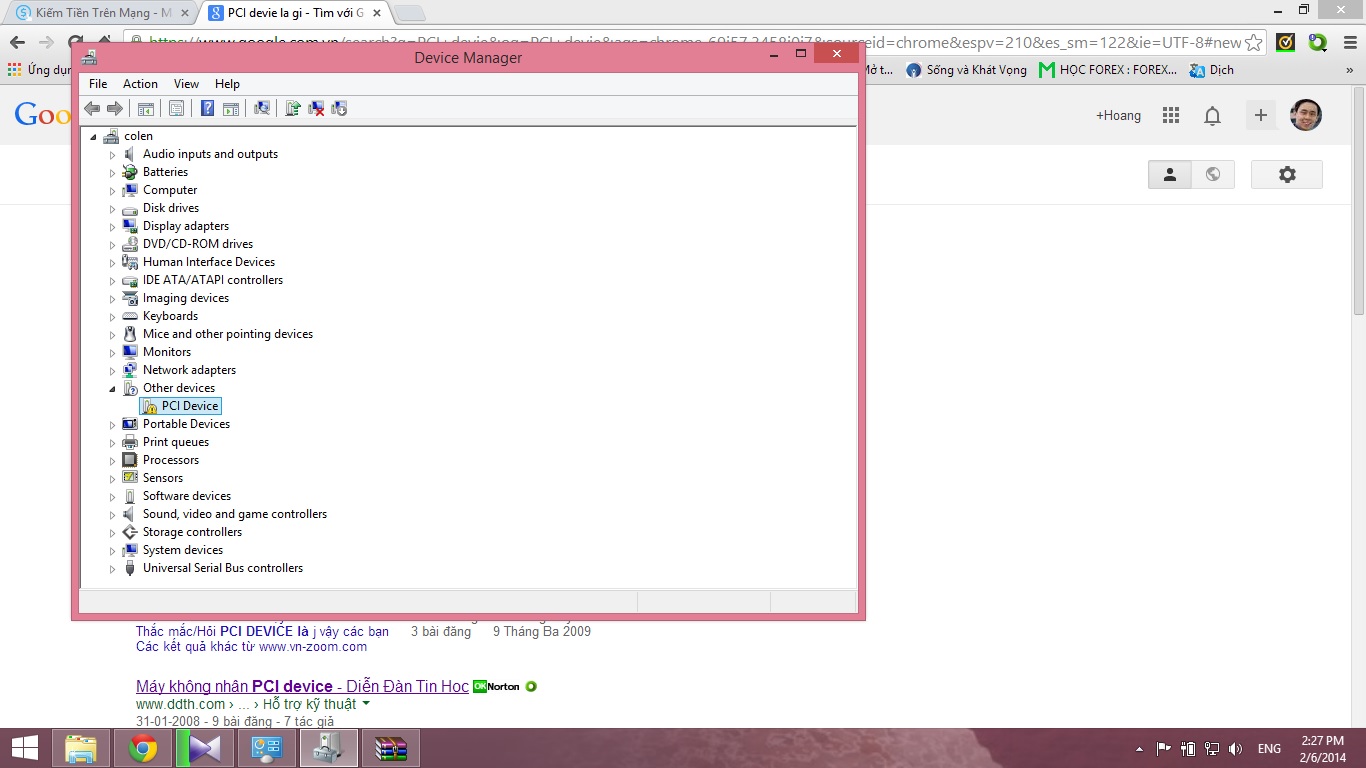Open the Action menu in Device Manager
1366x768 pixels.
pyautogui.click(x=140, y=84)
